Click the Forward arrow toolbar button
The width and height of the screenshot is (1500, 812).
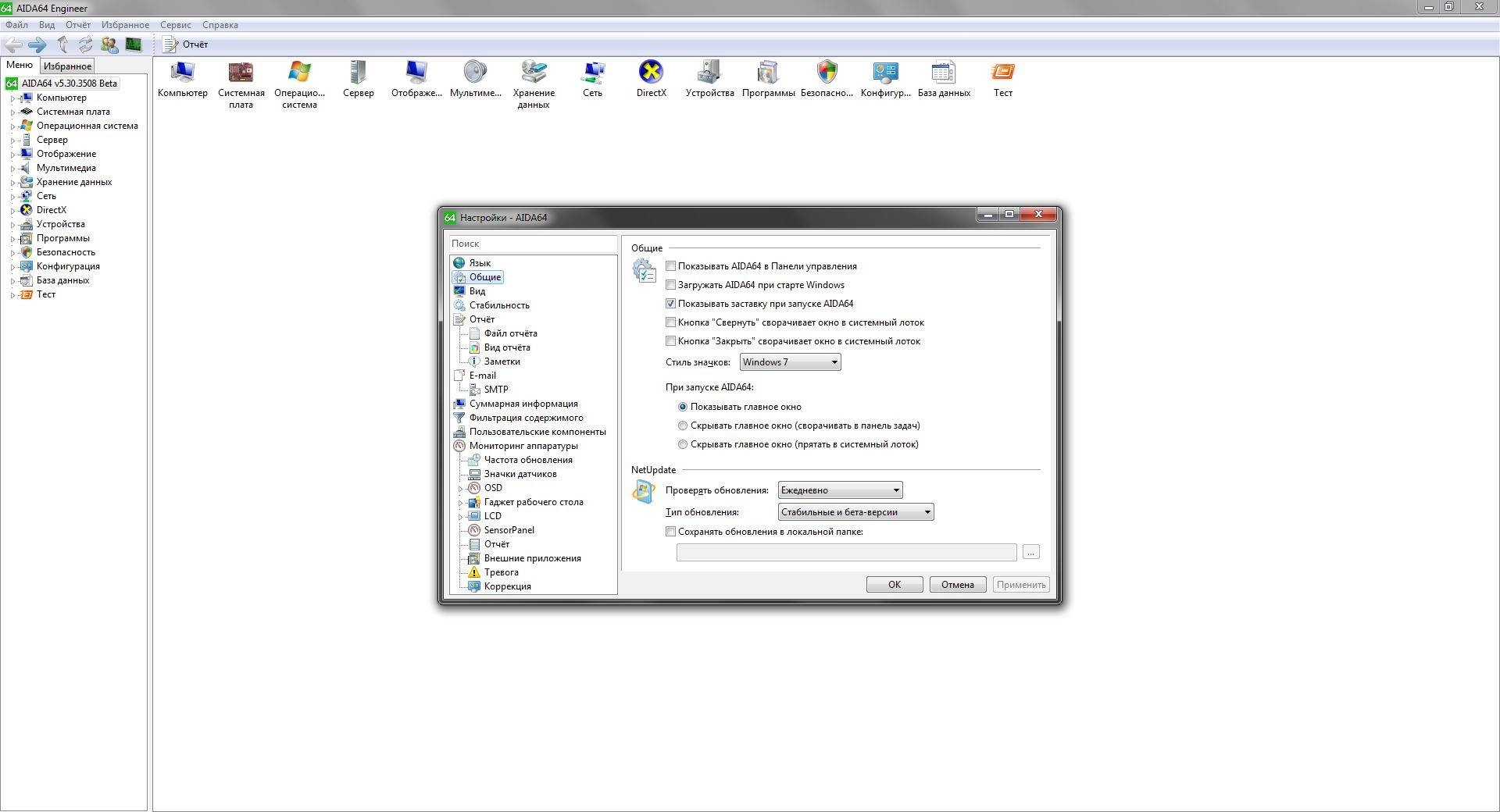[37, 45]
